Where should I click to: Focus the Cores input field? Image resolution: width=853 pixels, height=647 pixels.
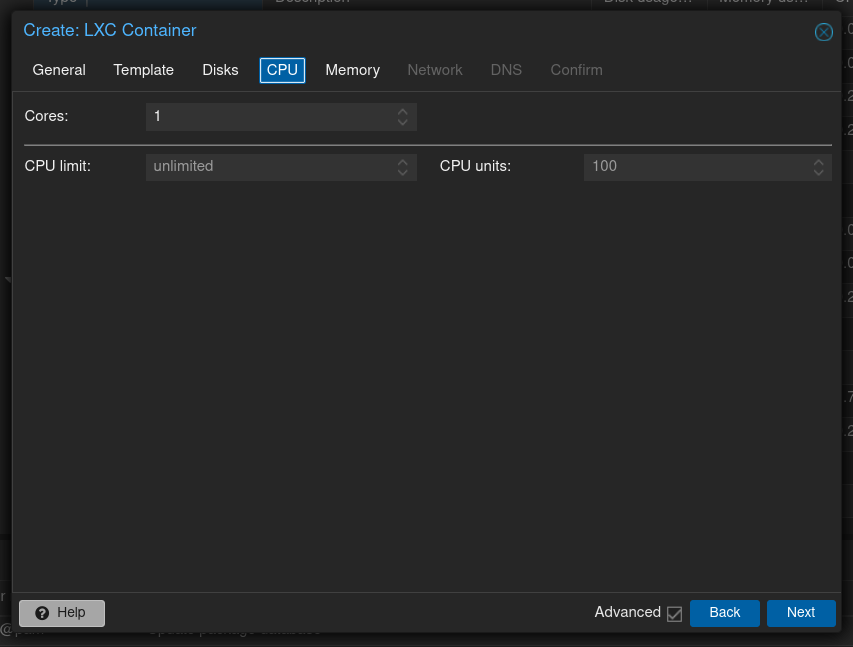click(x=270, y=117)
